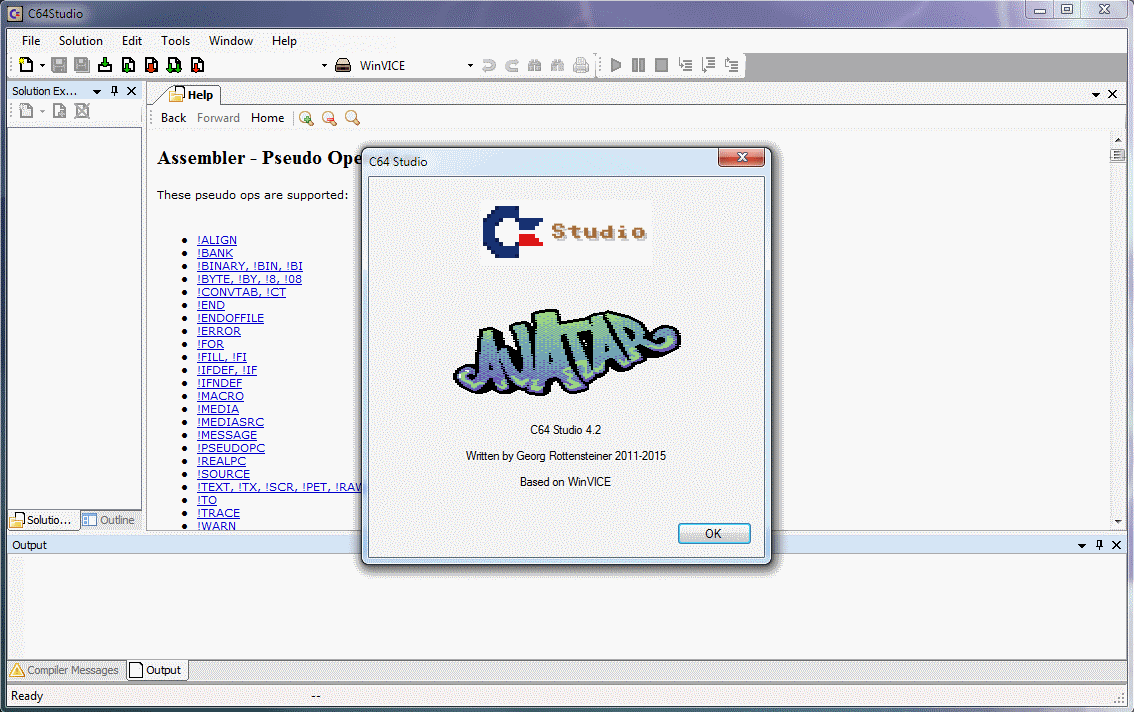Screen dimensions: 1134x712
Task: Open the Tools menu
Action: [x=175, y=41]
